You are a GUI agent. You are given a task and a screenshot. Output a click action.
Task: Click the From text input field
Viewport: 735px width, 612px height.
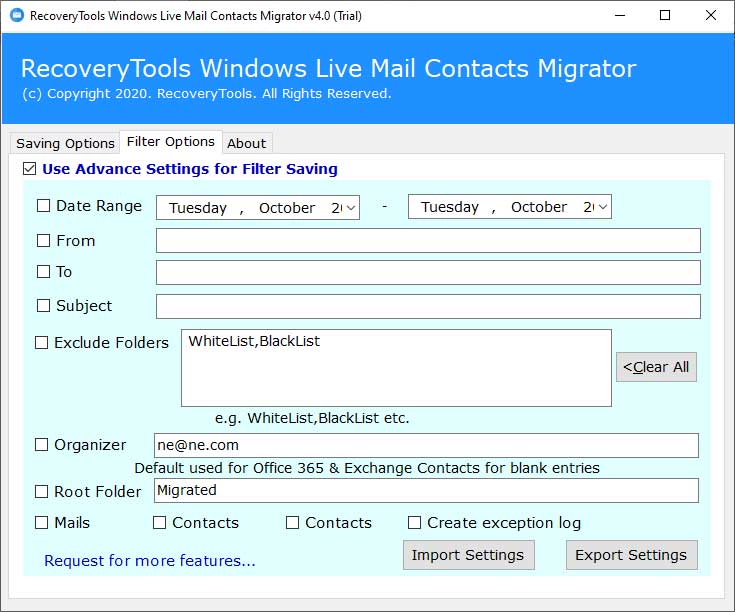point(428,240)
